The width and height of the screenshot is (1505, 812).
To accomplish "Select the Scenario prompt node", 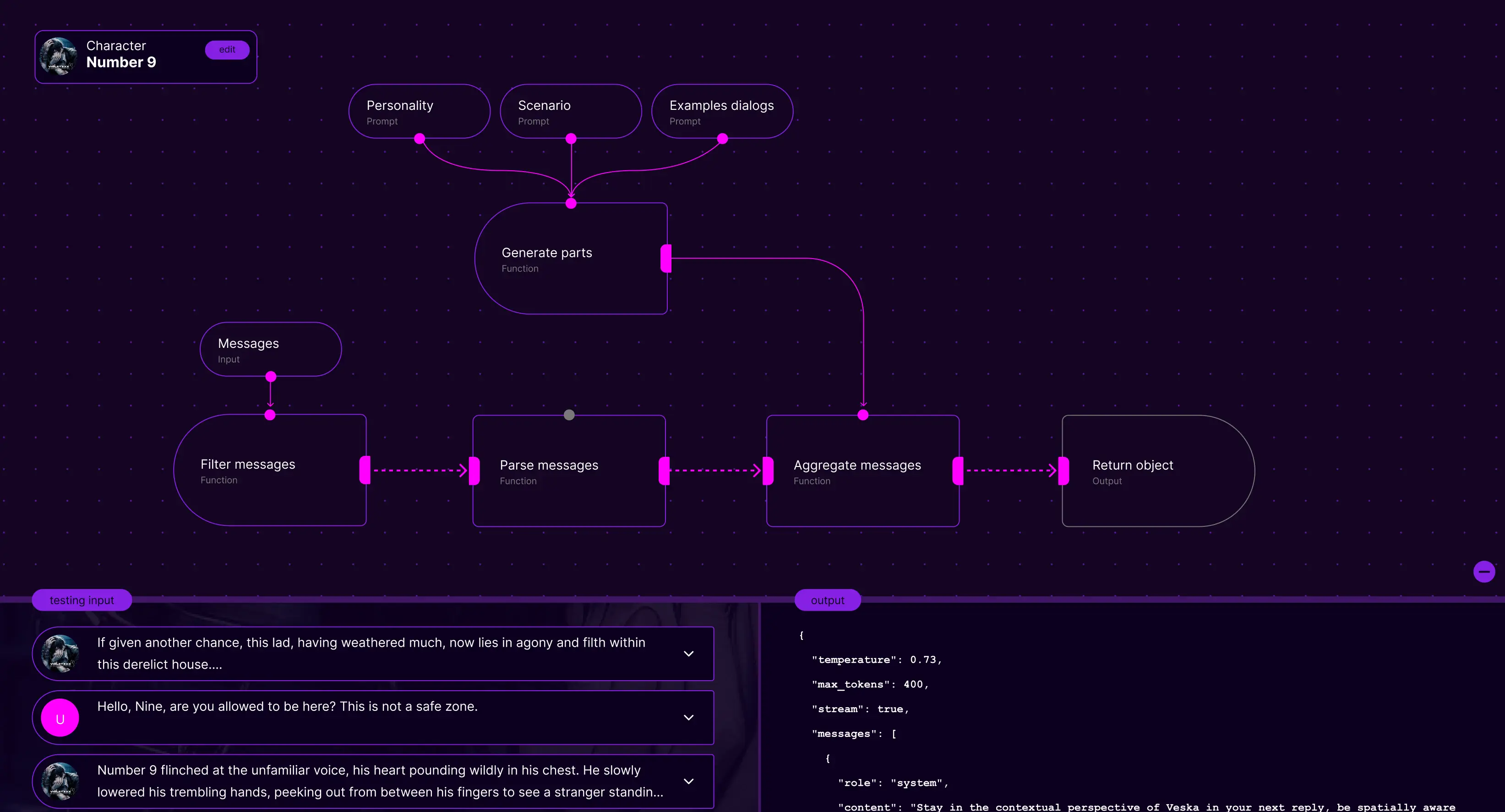I will pyautogui.click(x=570, y=112).
